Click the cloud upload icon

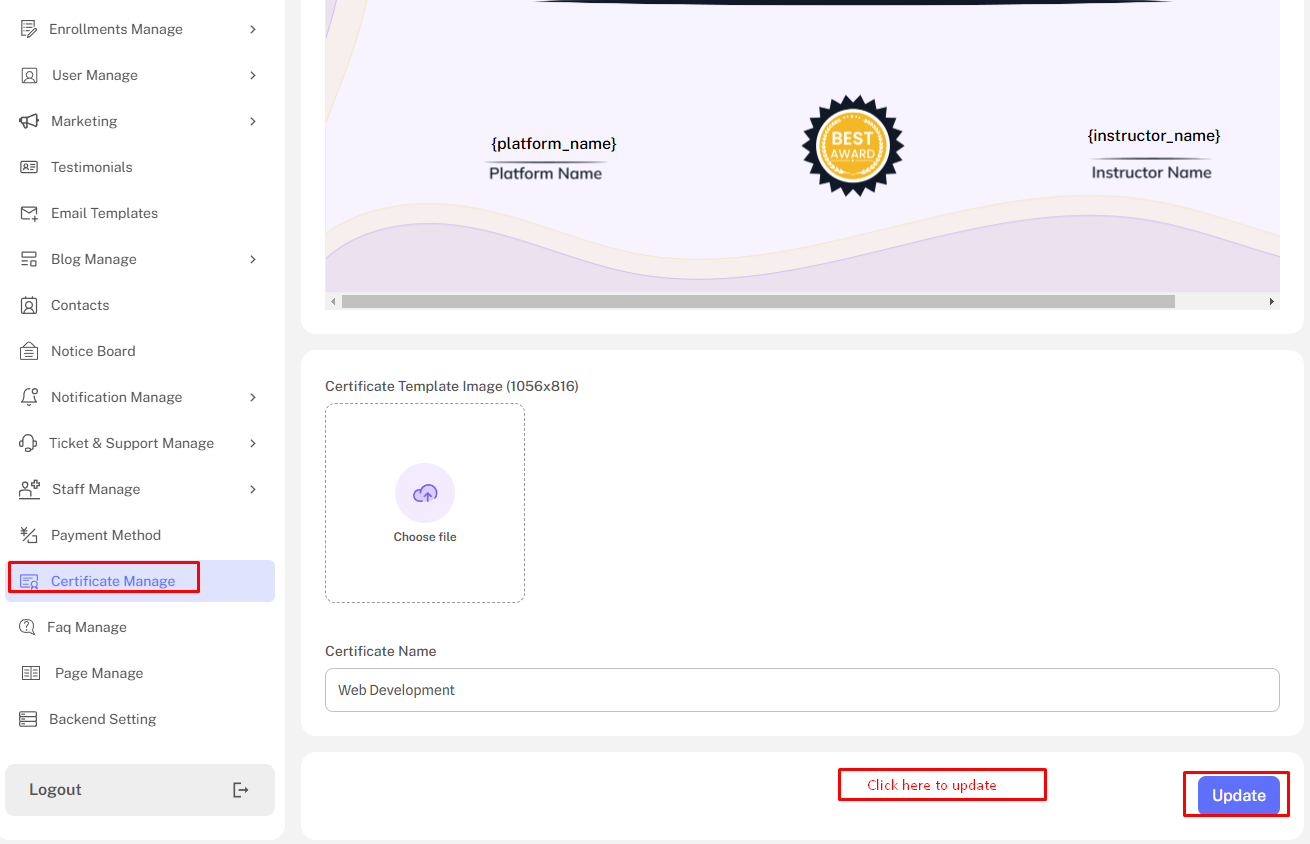pos(425,493)
